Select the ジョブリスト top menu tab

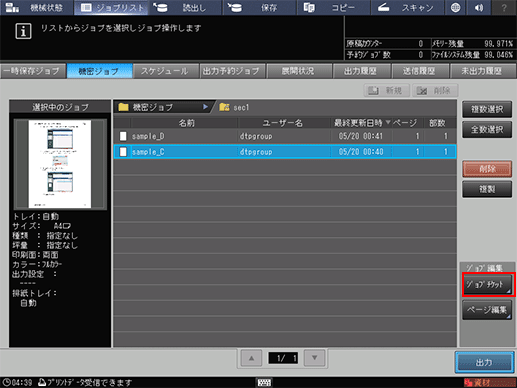click(112, 7)
